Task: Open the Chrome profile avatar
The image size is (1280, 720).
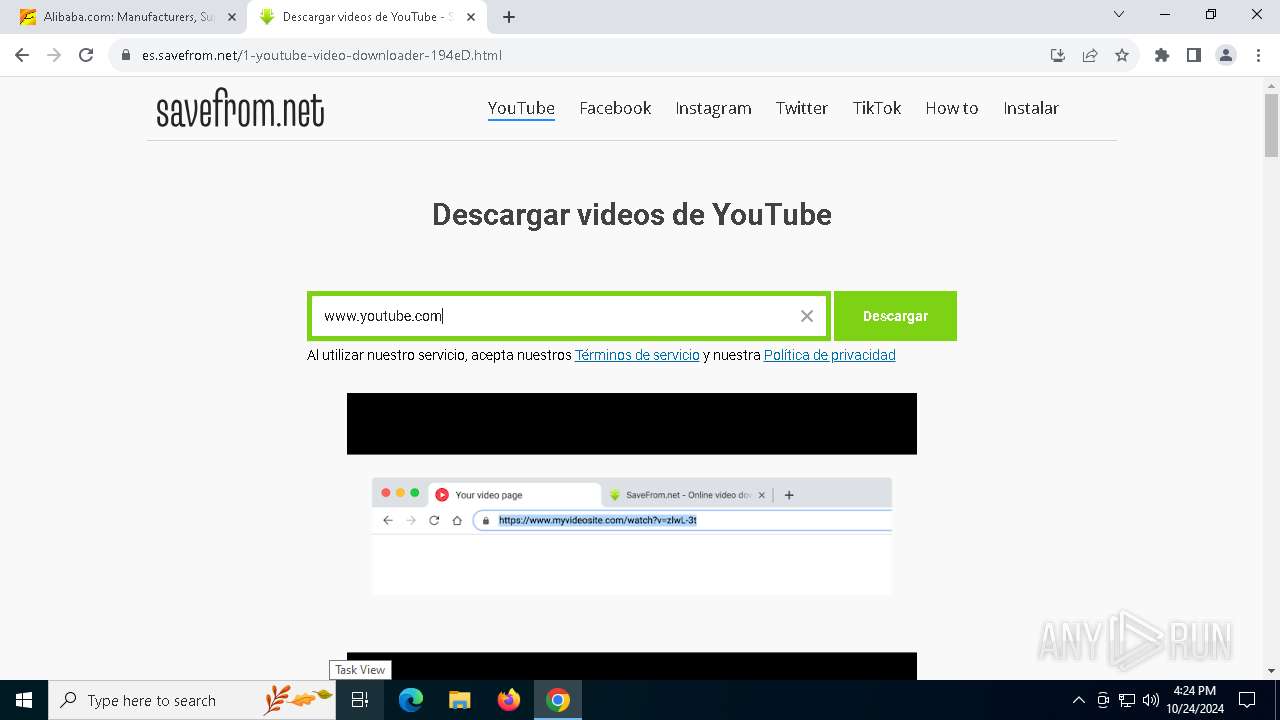Action: point(1226,55)
